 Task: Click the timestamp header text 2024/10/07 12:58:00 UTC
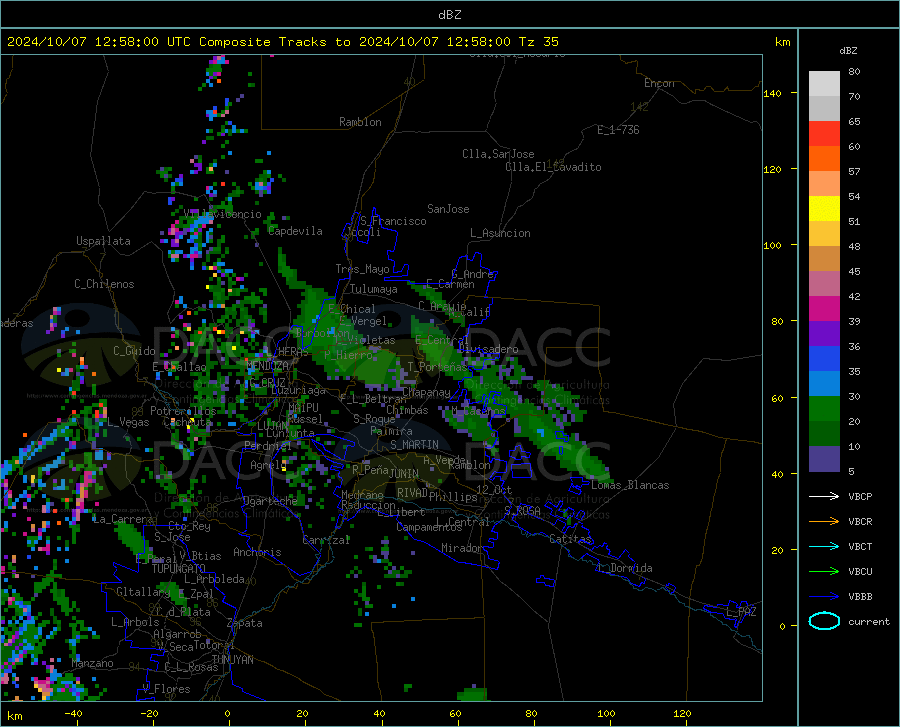(99, 42)
